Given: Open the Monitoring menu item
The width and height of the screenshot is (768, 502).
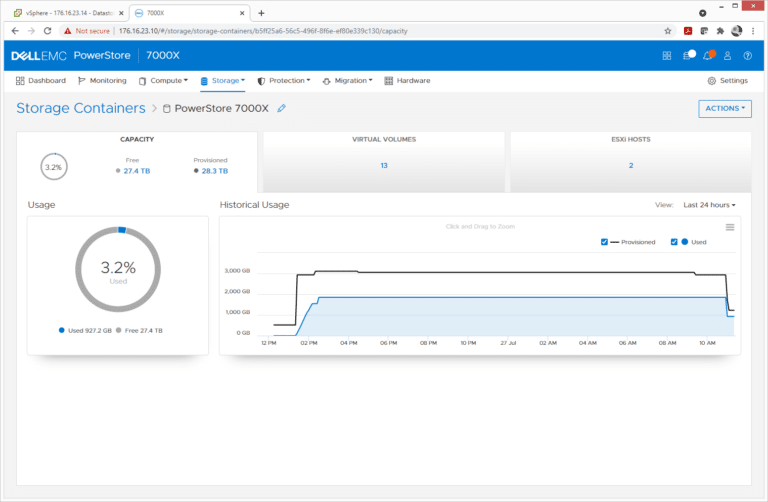Looking at the screenshot, I should pos(102,81).
